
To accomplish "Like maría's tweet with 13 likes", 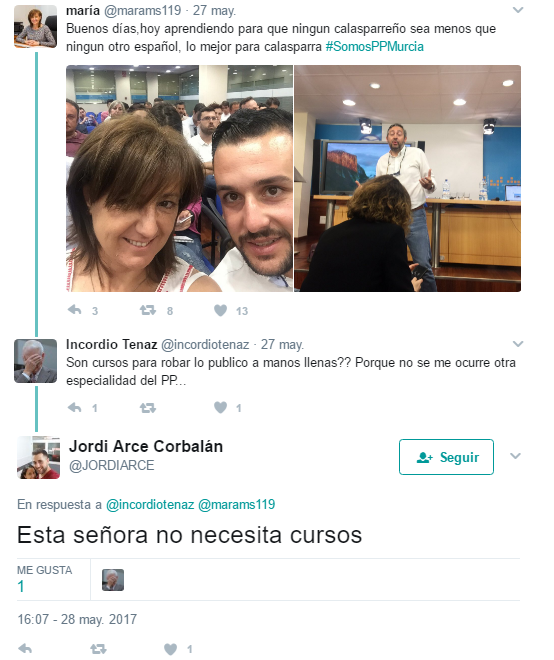I will (220, 310).
